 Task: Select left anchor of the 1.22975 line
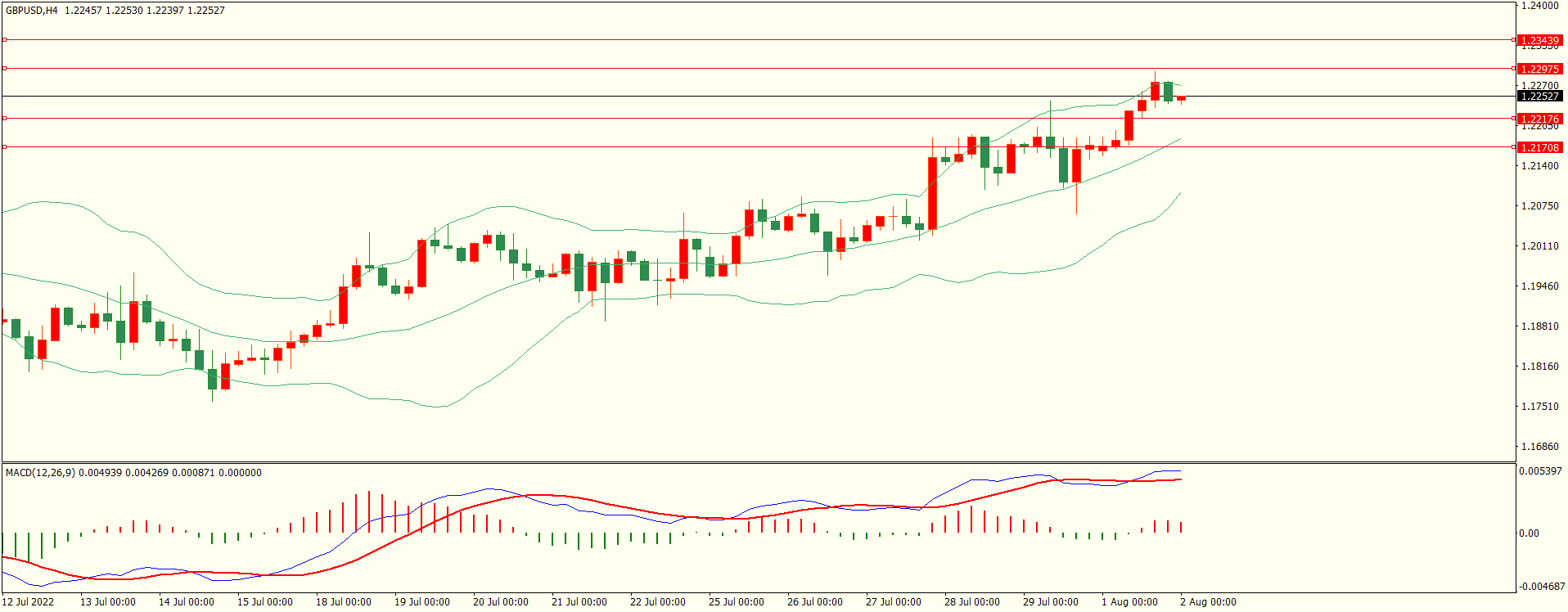(4, 68)
